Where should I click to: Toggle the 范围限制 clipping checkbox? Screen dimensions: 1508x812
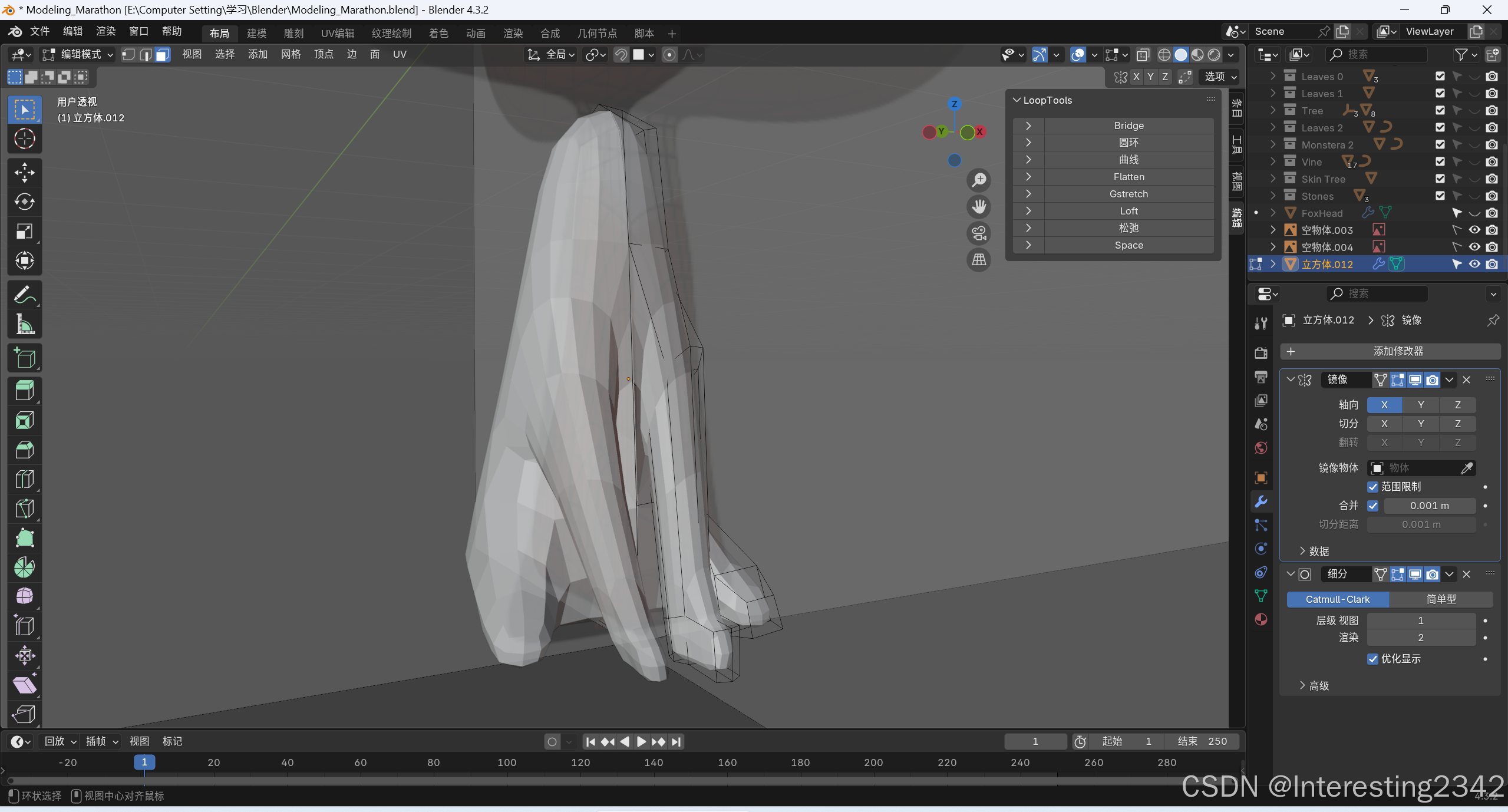click(x=1373, y=487)
